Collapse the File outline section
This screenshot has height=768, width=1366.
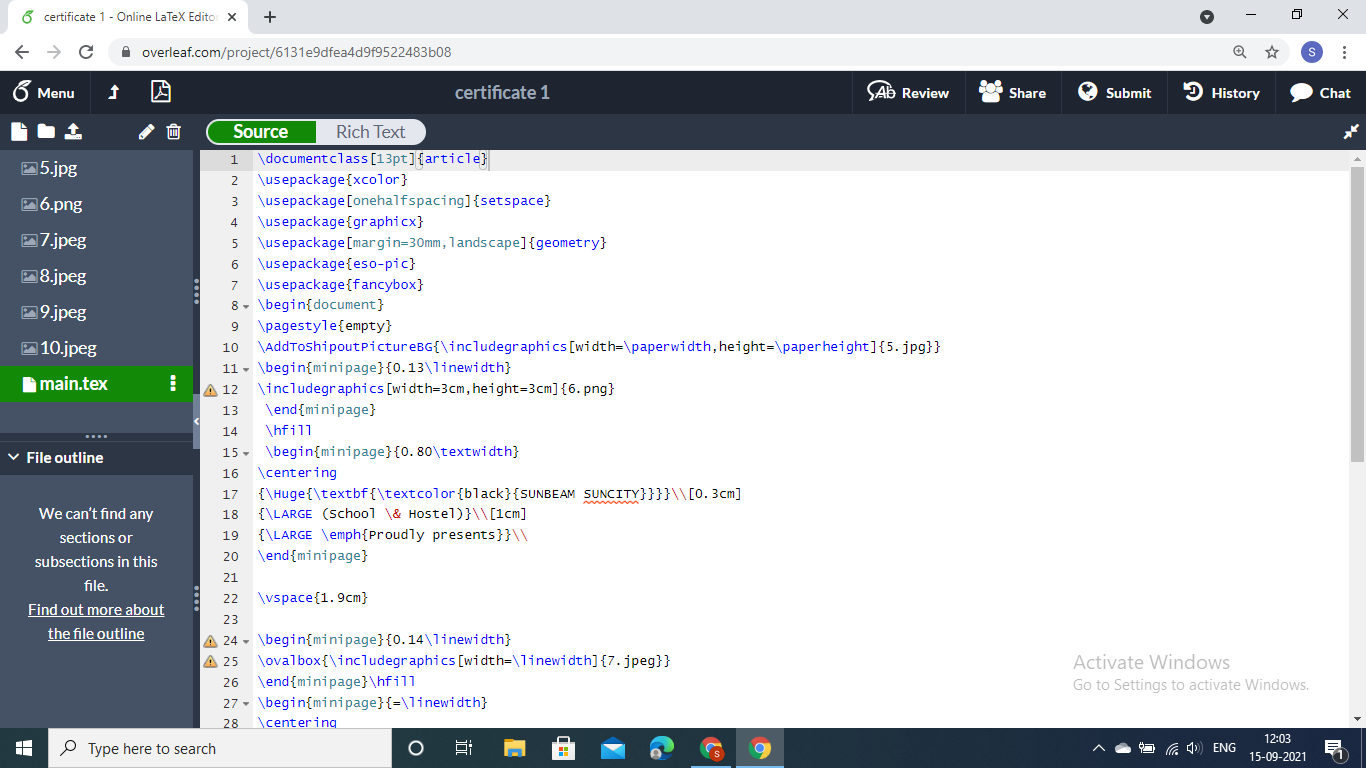tap(13, 458)
